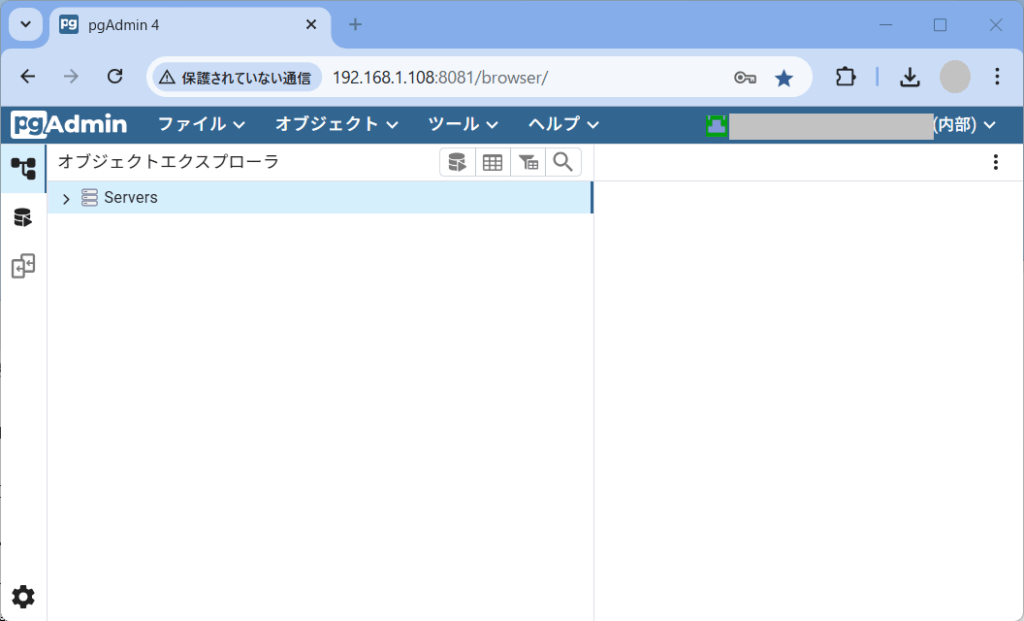This screenshot has width=1024, height=621.
Task: Click the View Data table icon
Action: pos(492,162)
